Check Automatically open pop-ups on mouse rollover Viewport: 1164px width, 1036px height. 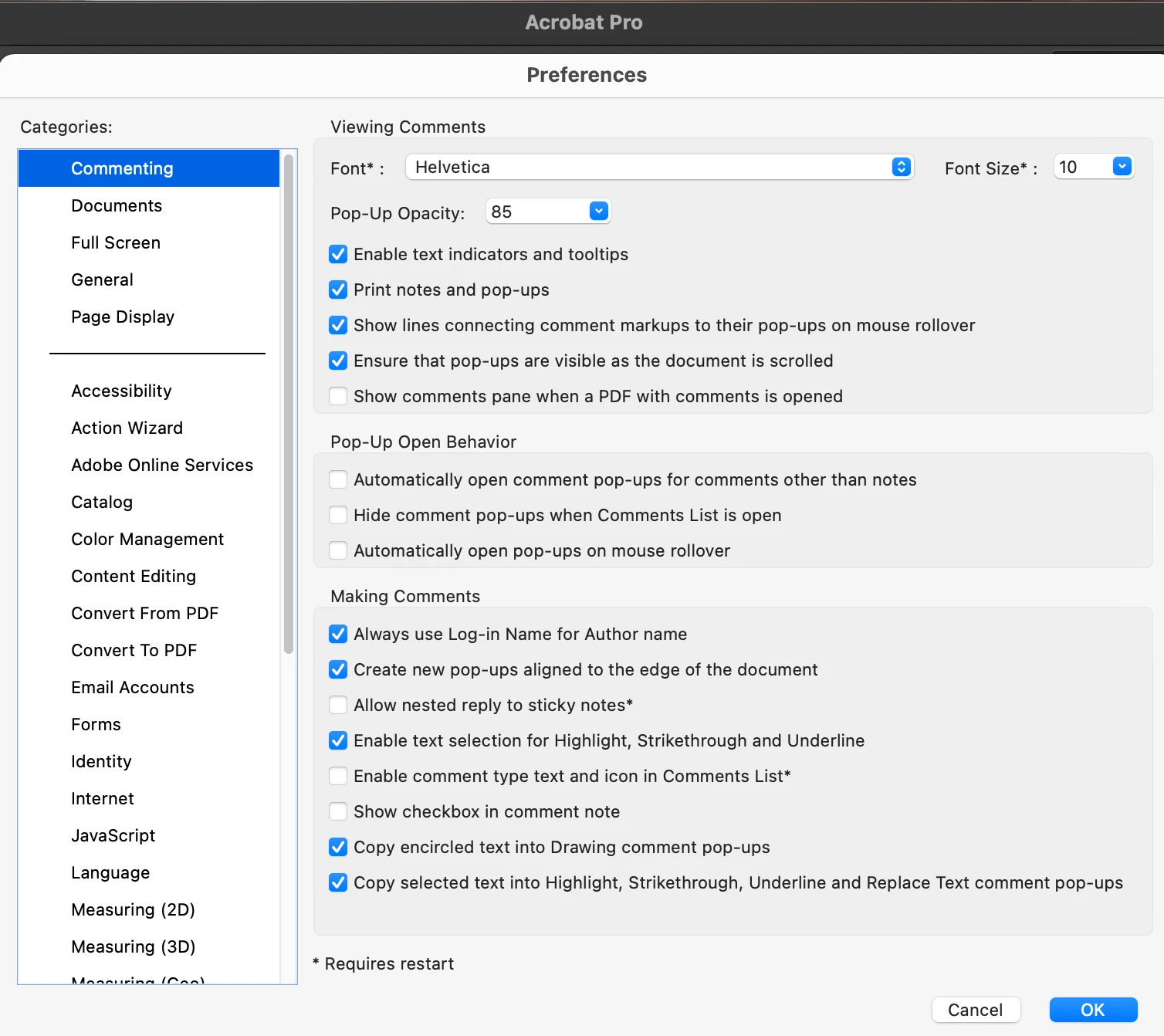[338, 550]
